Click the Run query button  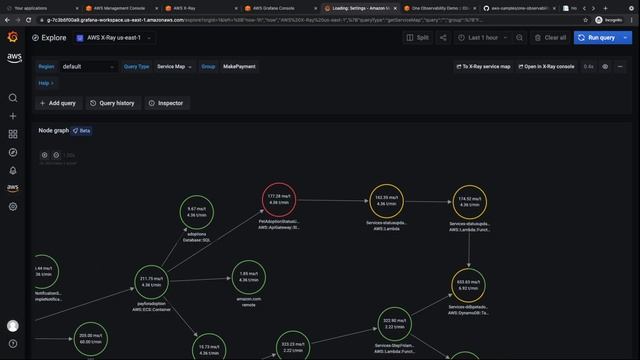point(597,38)
